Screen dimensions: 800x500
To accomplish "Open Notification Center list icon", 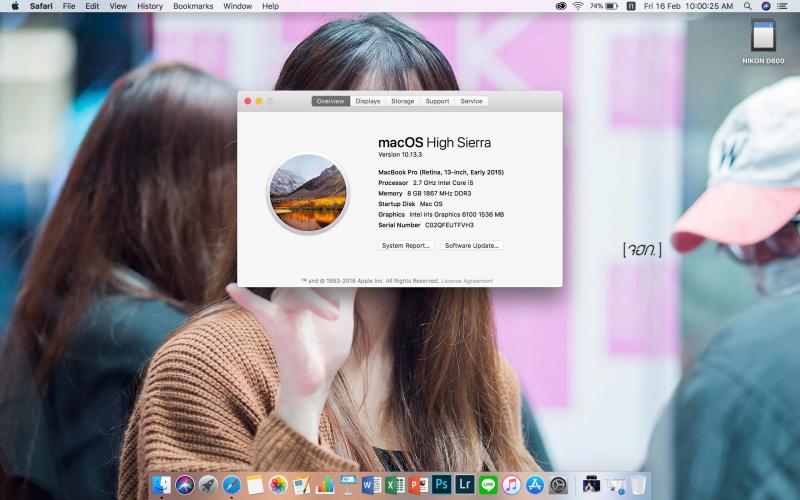I will pos(782,6).
